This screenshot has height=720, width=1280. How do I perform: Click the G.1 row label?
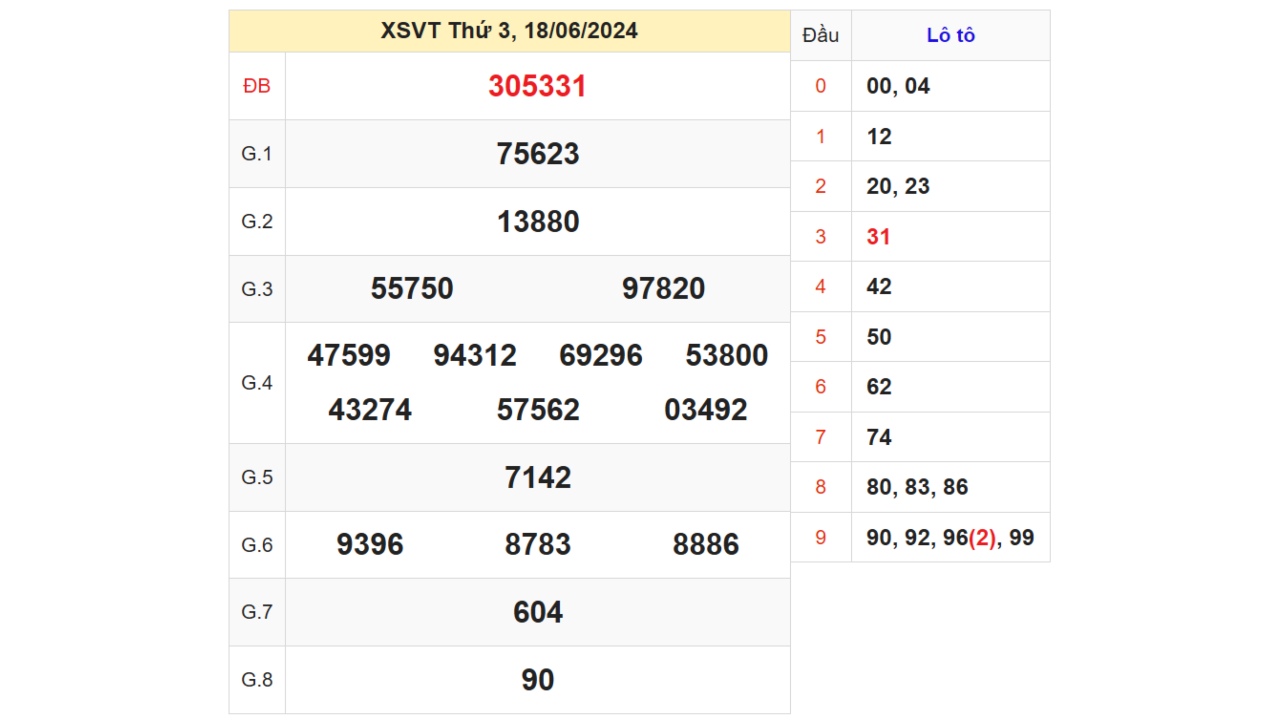point(257,154)
